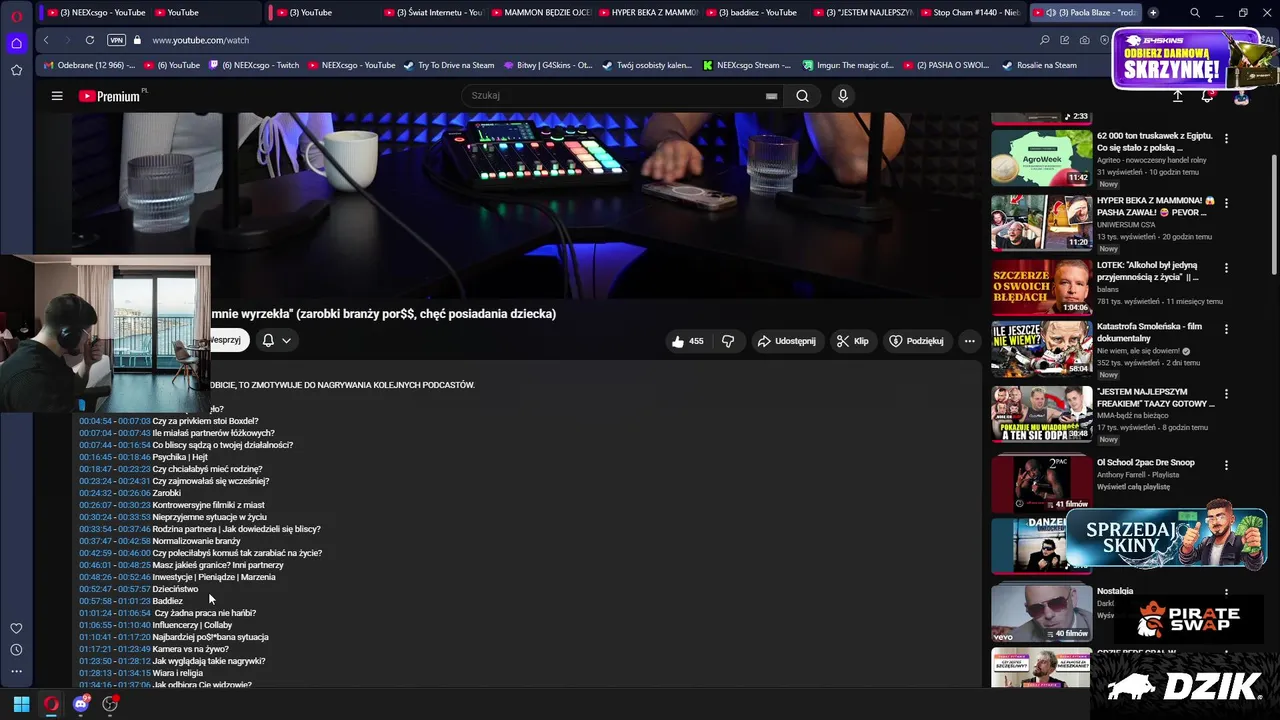The width and height of the screenshot is (1280, 720).
Task: Open 'Katastrofa Smoleńska' video thumbnail
Action: tap(1042, 348)
